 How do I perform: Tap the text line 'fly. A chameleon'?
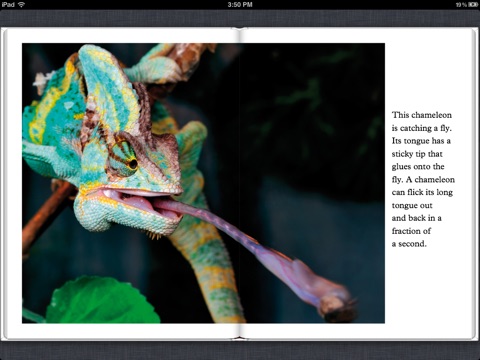[x=423, y=180]
